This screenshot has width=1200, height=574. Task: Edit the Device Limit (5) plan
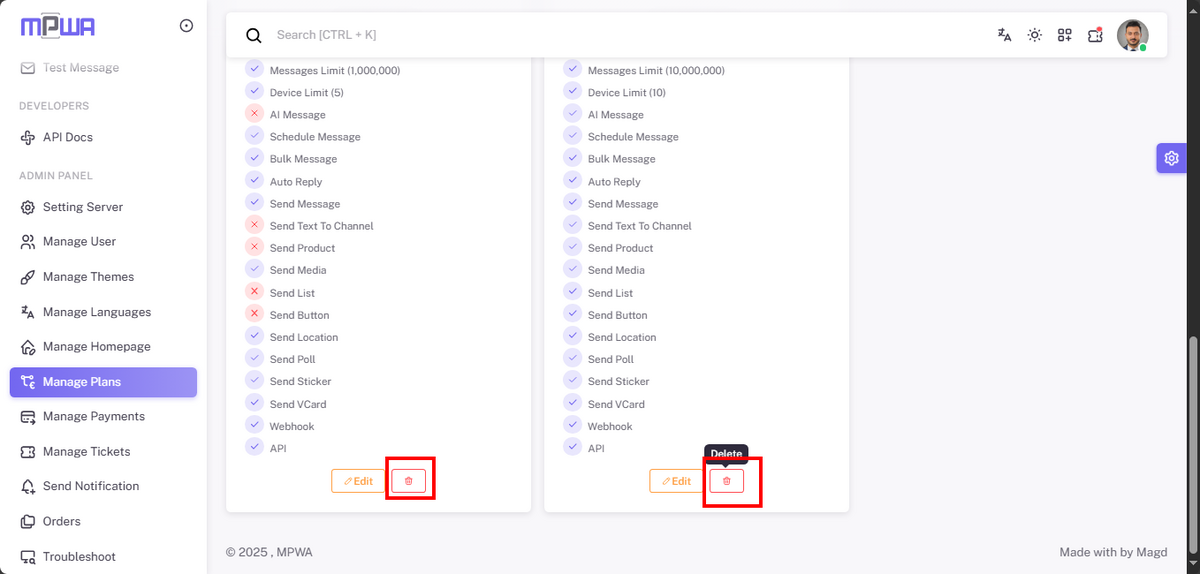tap(359, 481)
